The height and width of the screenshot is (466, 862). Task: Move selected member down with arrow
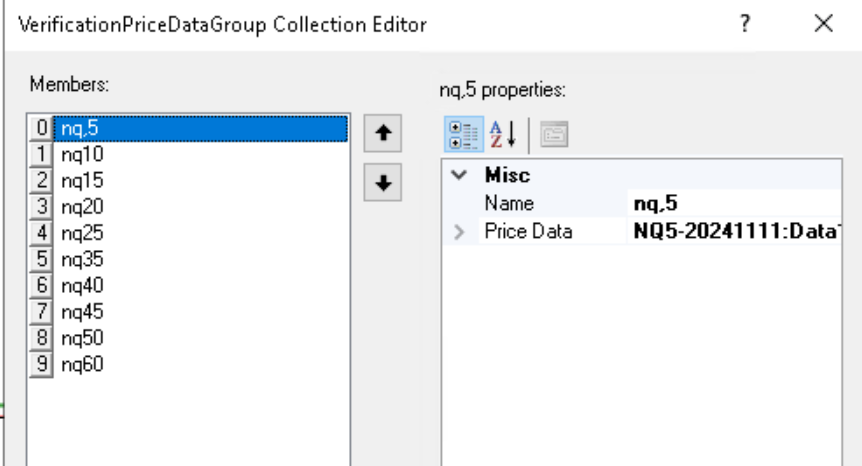tap(383, 184)
